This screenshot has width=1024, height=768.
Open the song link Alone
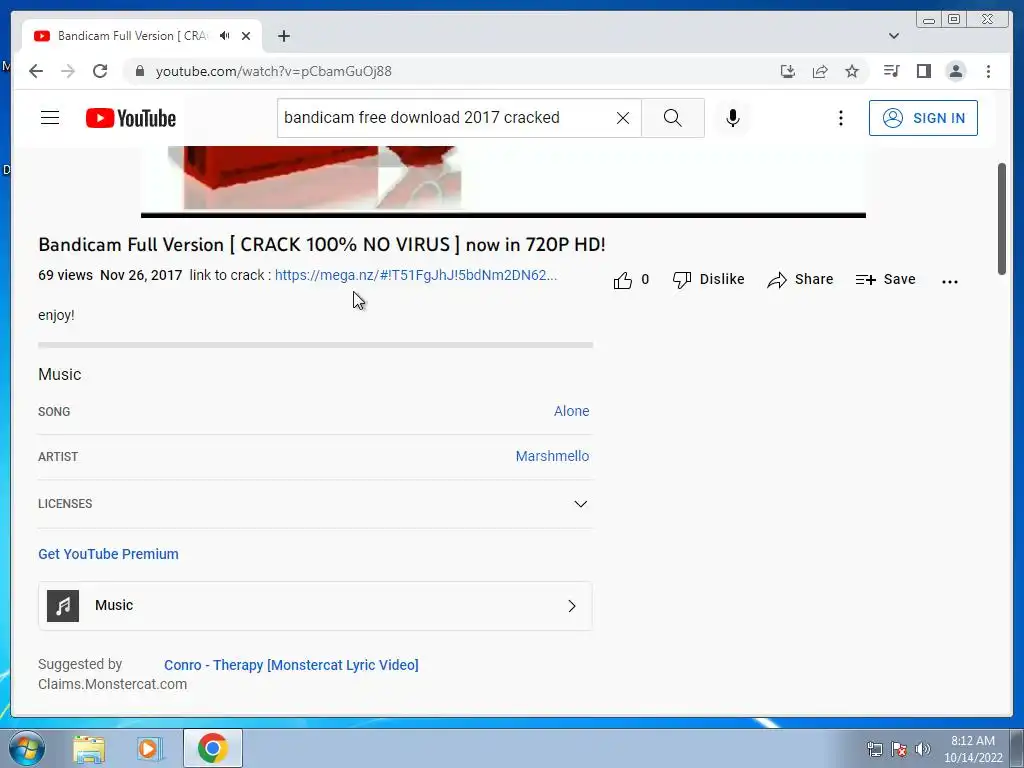point(571,411)
